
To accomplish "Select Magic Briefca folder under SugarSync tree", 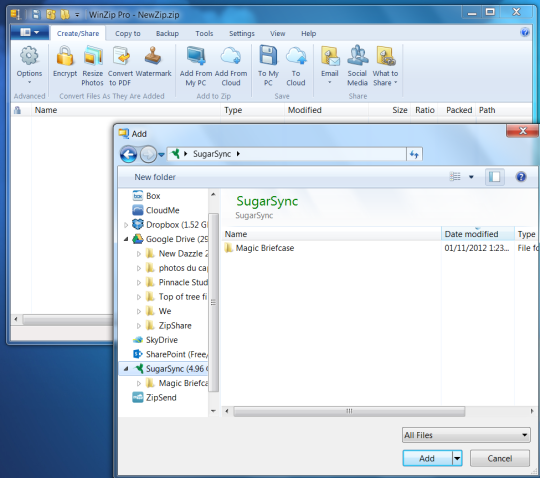I will click(x=177, y=383).
